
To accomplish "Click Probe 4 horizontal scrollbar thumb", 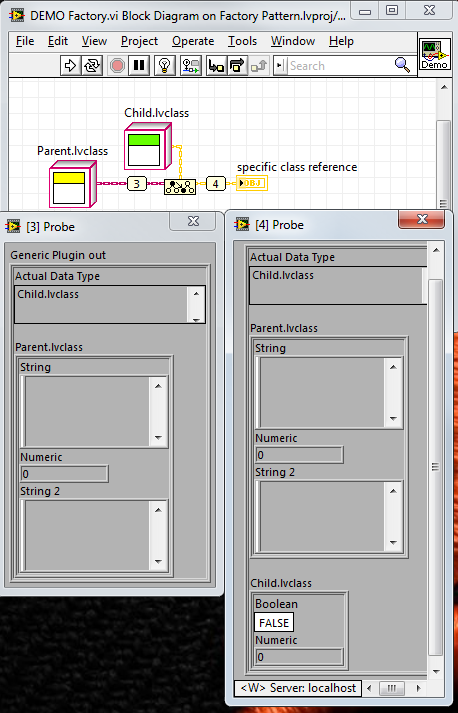I will point(391,688).
